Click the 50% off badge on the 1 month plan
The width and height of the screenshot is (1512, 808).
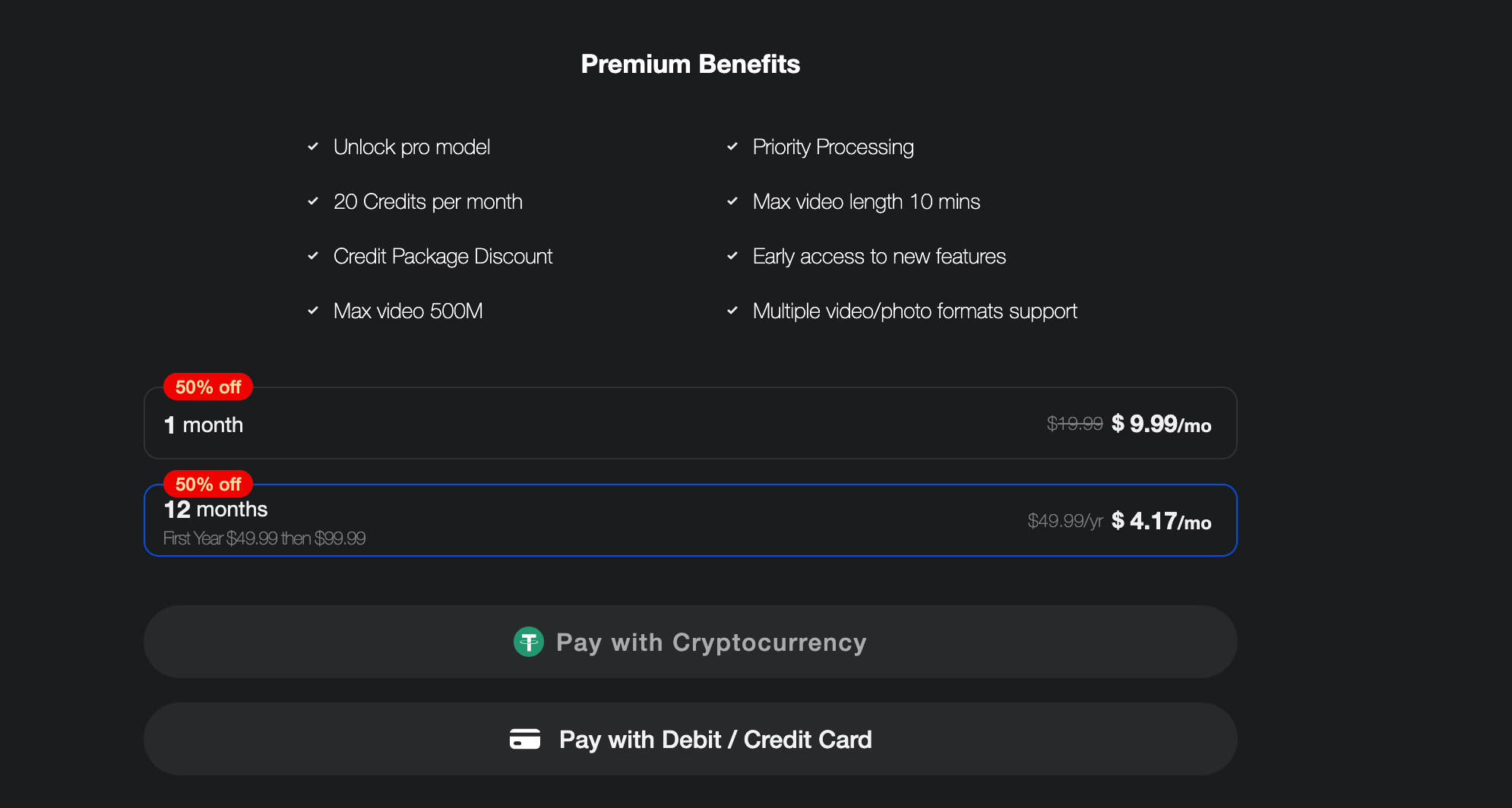pyautogui.click(x=208, y=387)
